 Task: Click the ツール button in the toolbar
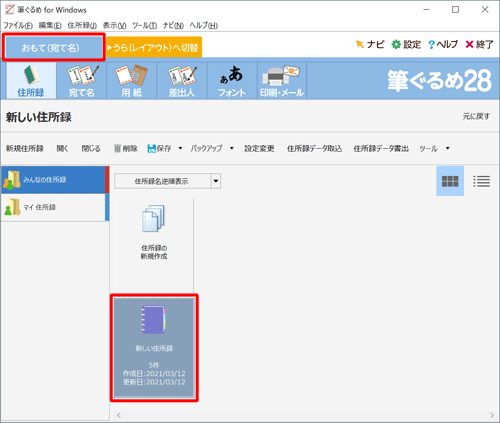point(428,148)
